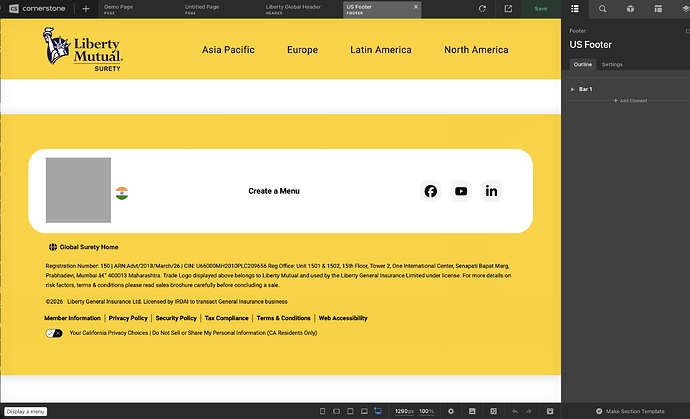Click the 100% zoom field
Viewport: 690px width, 419px height.
426,411
